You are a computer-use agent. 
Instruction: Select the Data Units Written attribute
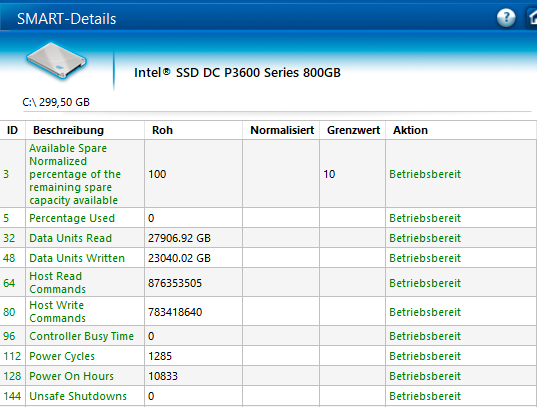(77, 258)
